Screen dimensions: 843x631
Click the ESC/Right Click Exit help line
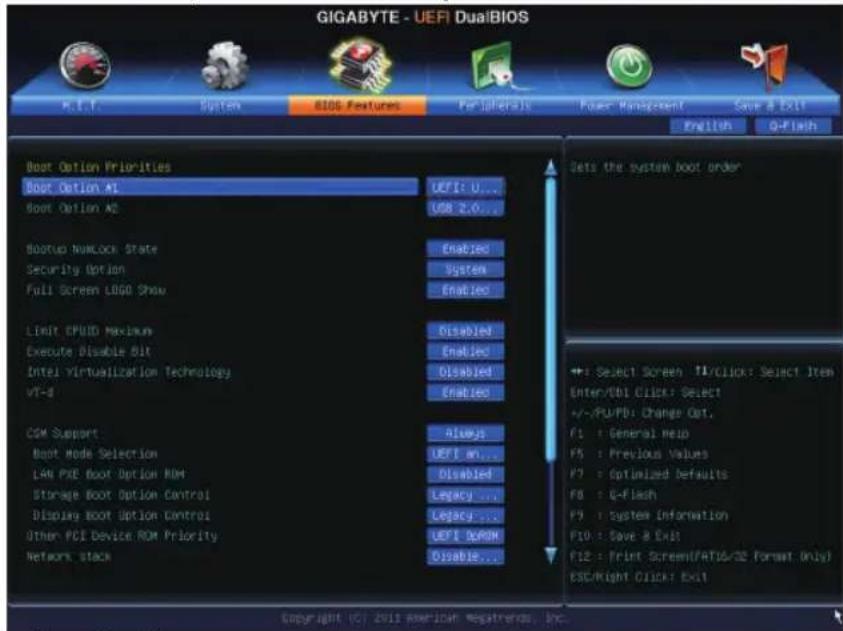(639, 577)
